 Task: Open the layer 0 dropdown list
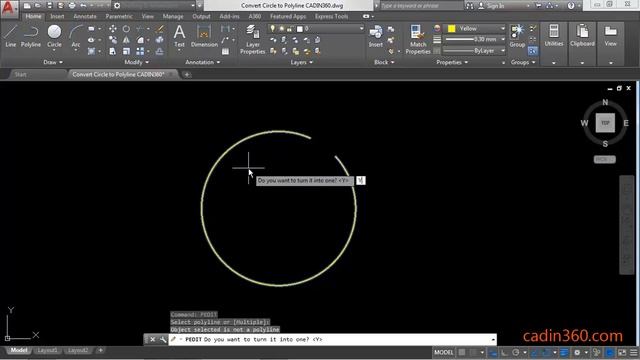(316, 29)
